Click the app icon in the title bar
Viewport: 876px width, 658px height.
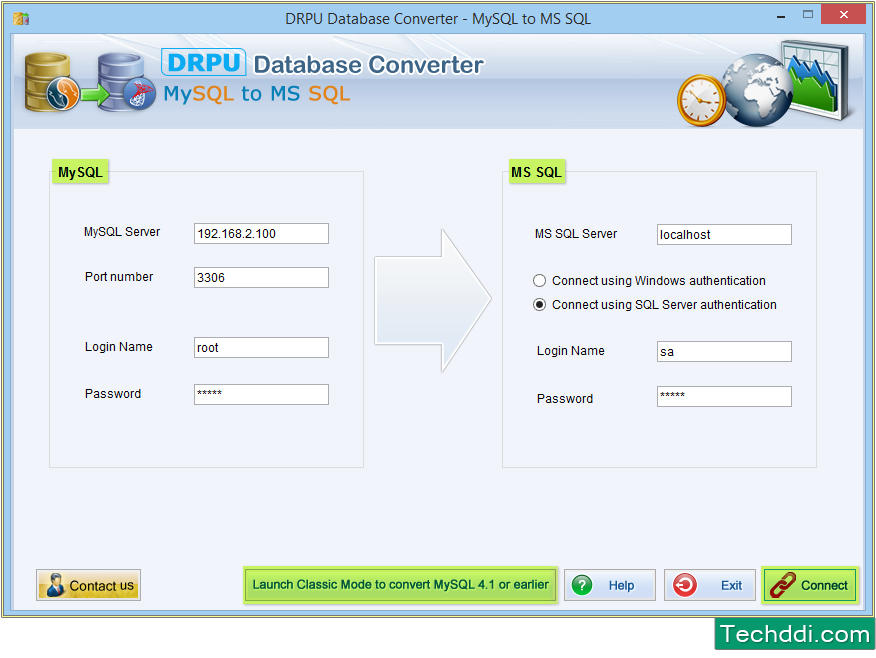(x=21, y=18)
